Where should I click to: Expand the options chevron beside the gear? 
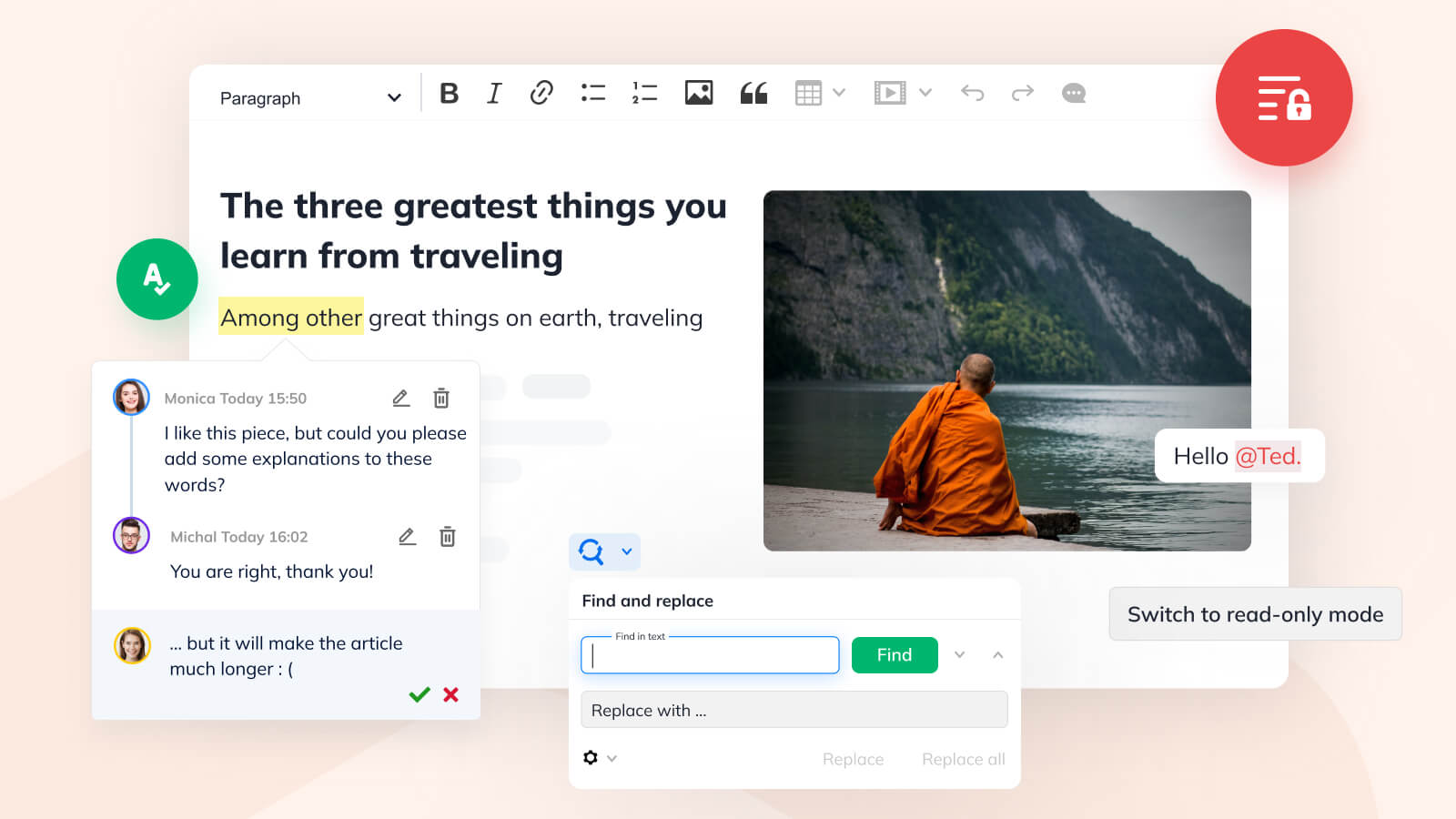point(612,758)
